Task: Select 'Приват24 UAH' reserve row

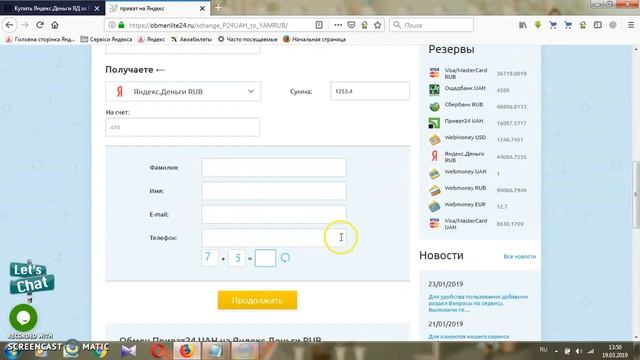Action: point(479,122)
